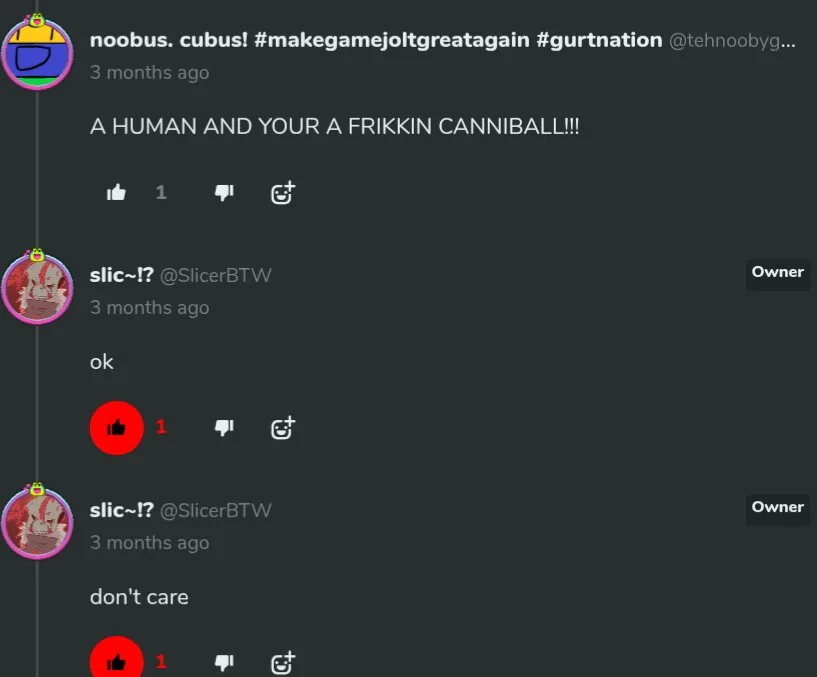The height and width of the screenshot is (677, 817).
Task: Click @SlicerBTW handle on the "ok" comment
Action: [215, 275]
